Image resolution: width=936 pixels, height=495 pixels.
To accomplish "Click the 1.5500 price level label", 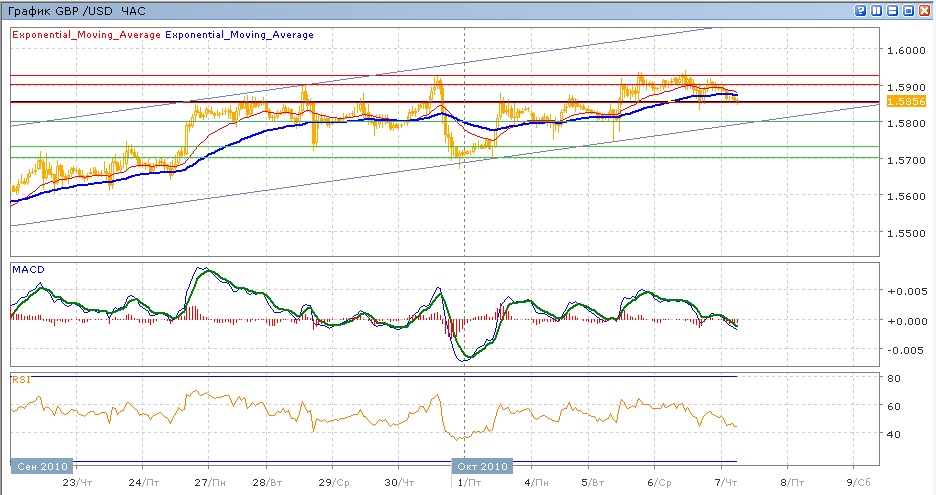I will pyautogui.click(x=906, y=233).
